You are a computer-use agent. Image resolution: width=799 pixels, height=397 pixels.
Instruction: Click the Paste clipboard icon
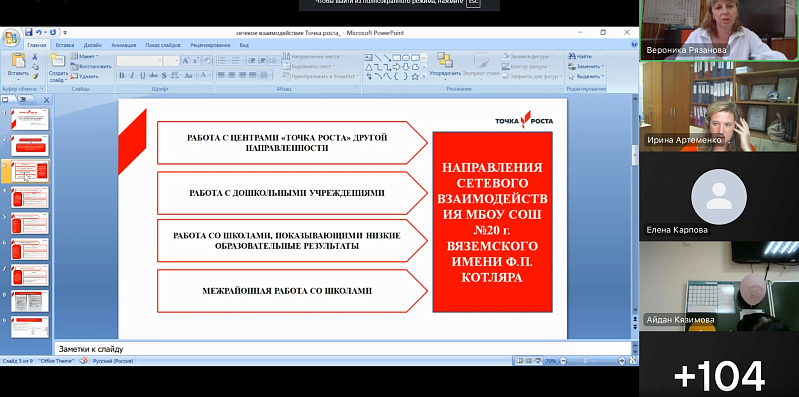pos(18,61)
